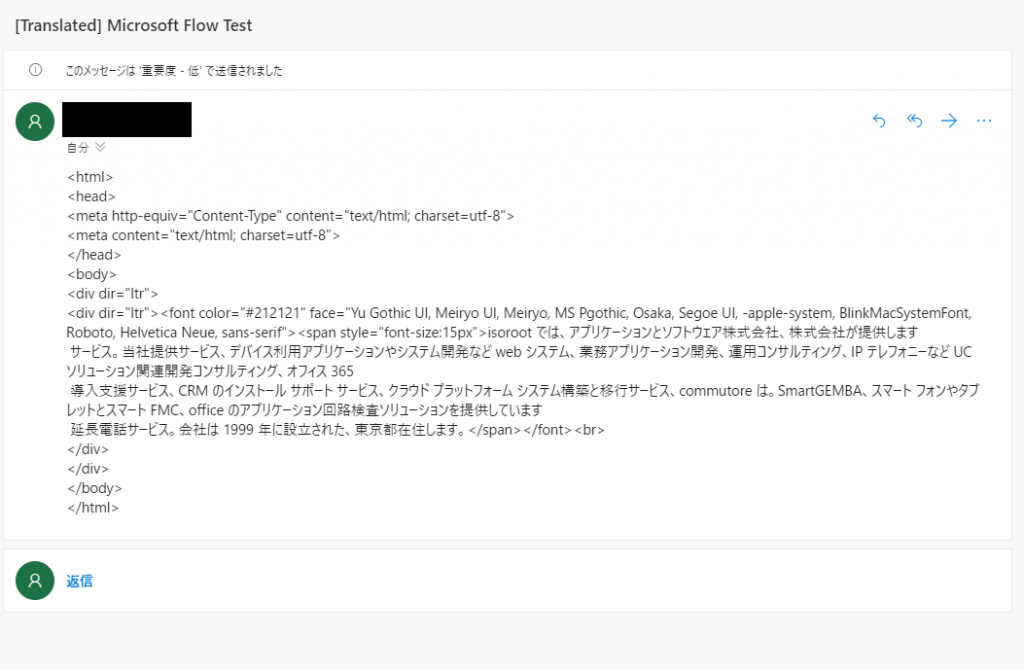Click the redacted sender name block

[x=127, y=120]
